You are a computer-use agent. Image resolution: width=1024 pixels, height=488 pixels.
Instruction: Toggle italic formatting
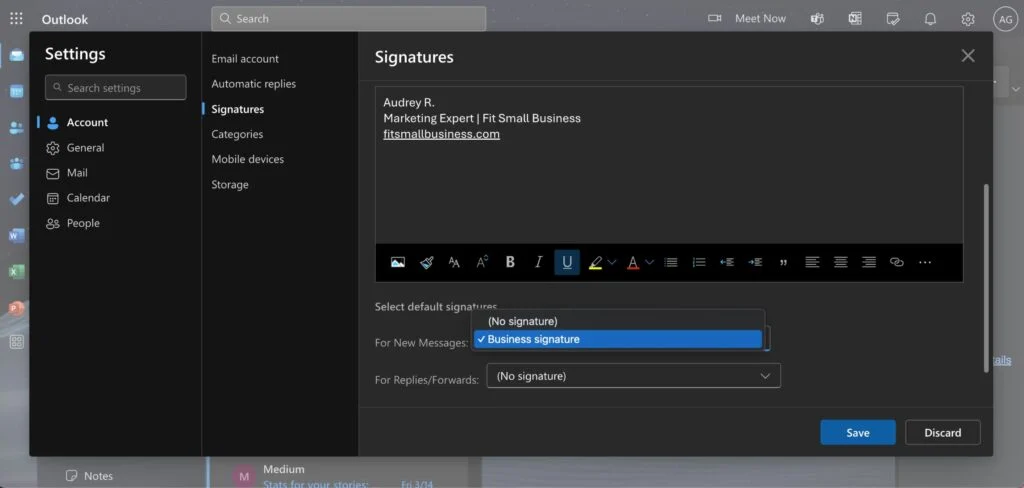tap(539, 262)
